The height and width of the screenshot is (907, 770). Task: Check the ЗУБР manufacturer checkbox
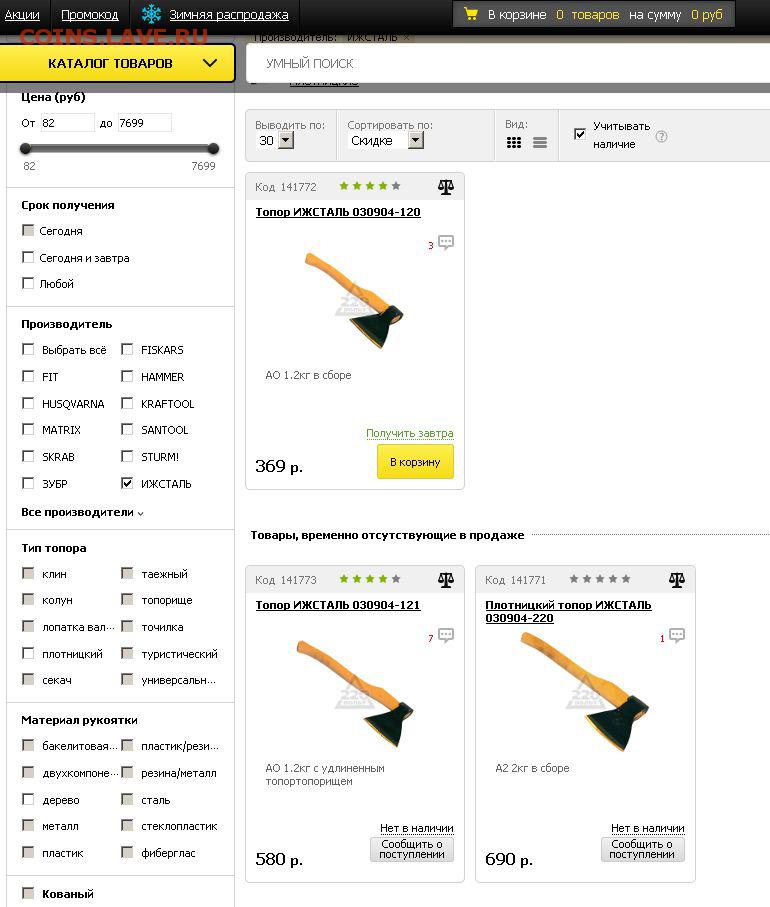coord(28,483)
